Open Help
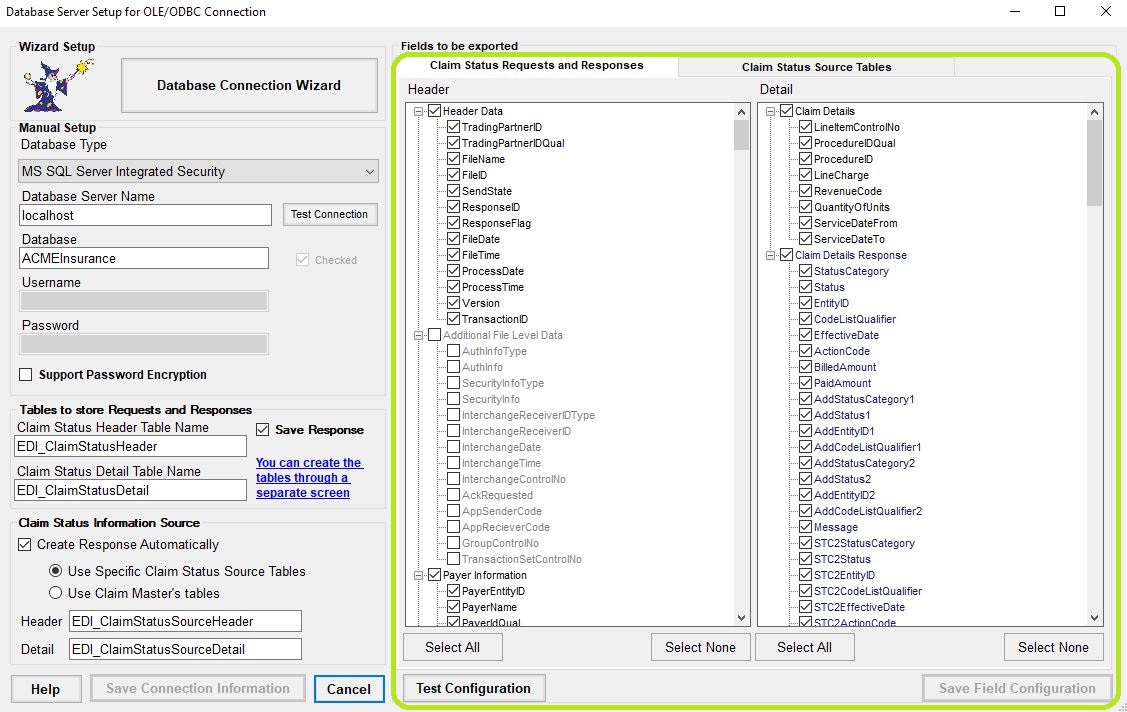This screenshot has width=1127, height=712. [46, 689]
